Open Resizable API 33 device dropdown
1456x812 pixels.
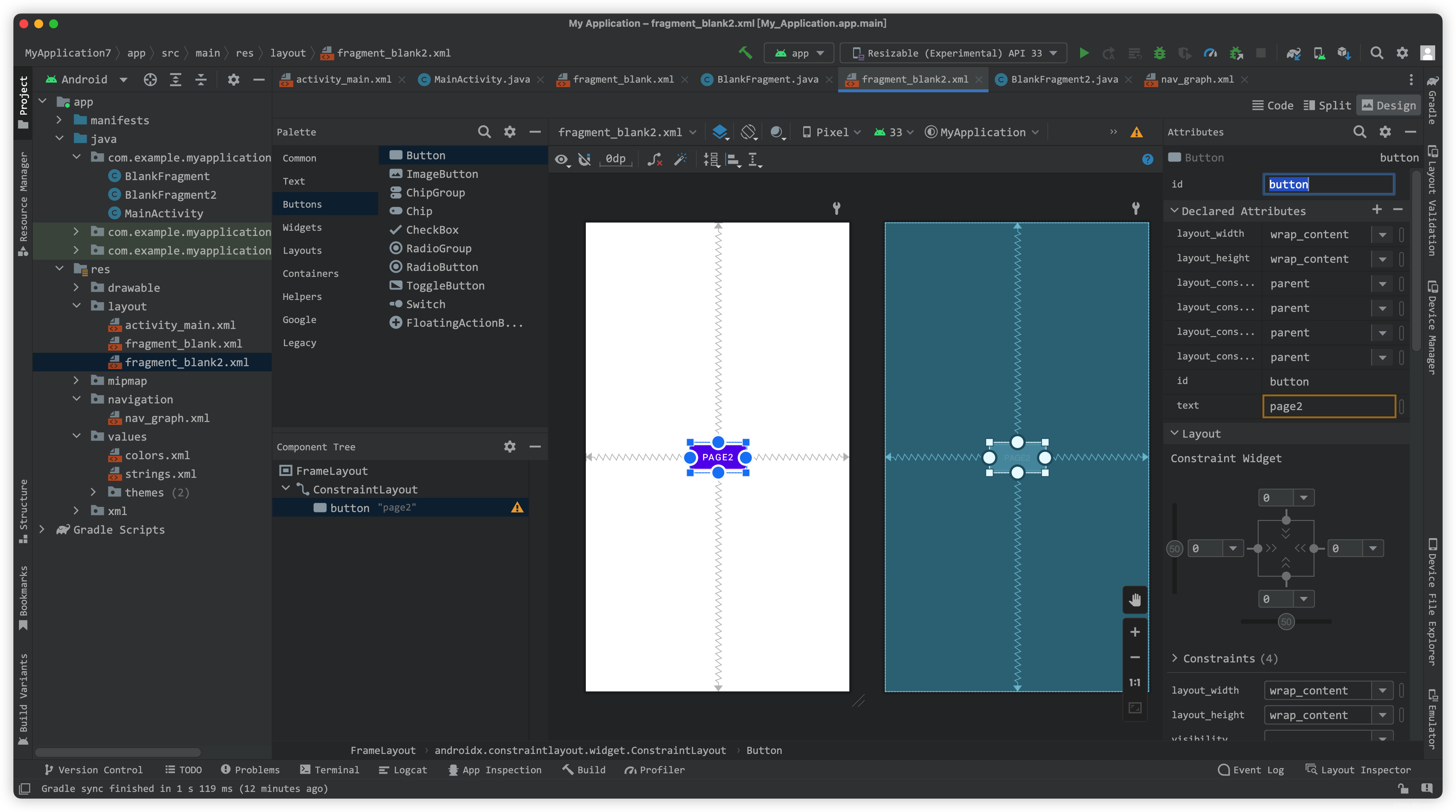(954, 52)
